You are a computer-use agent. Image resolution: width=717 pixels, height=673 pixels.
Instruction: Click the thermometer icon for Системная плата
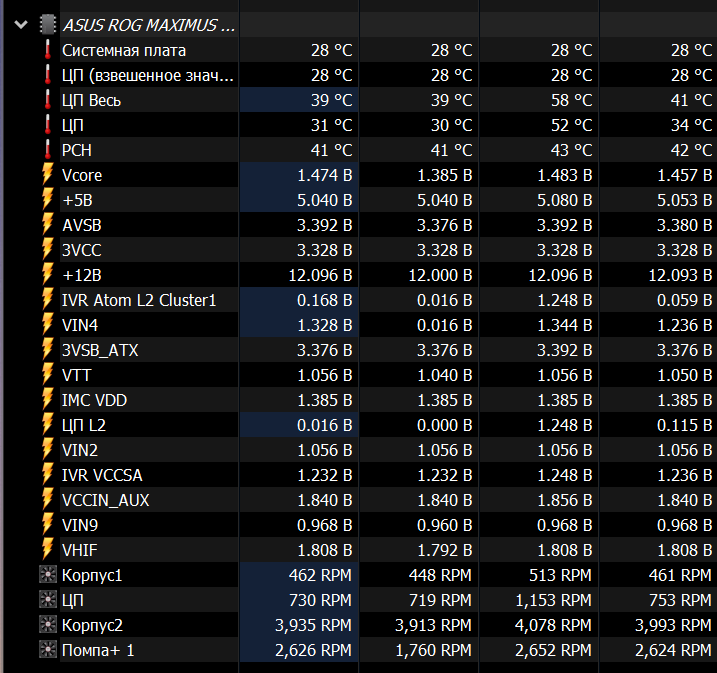pyautogui.click(x=48, y=50)
